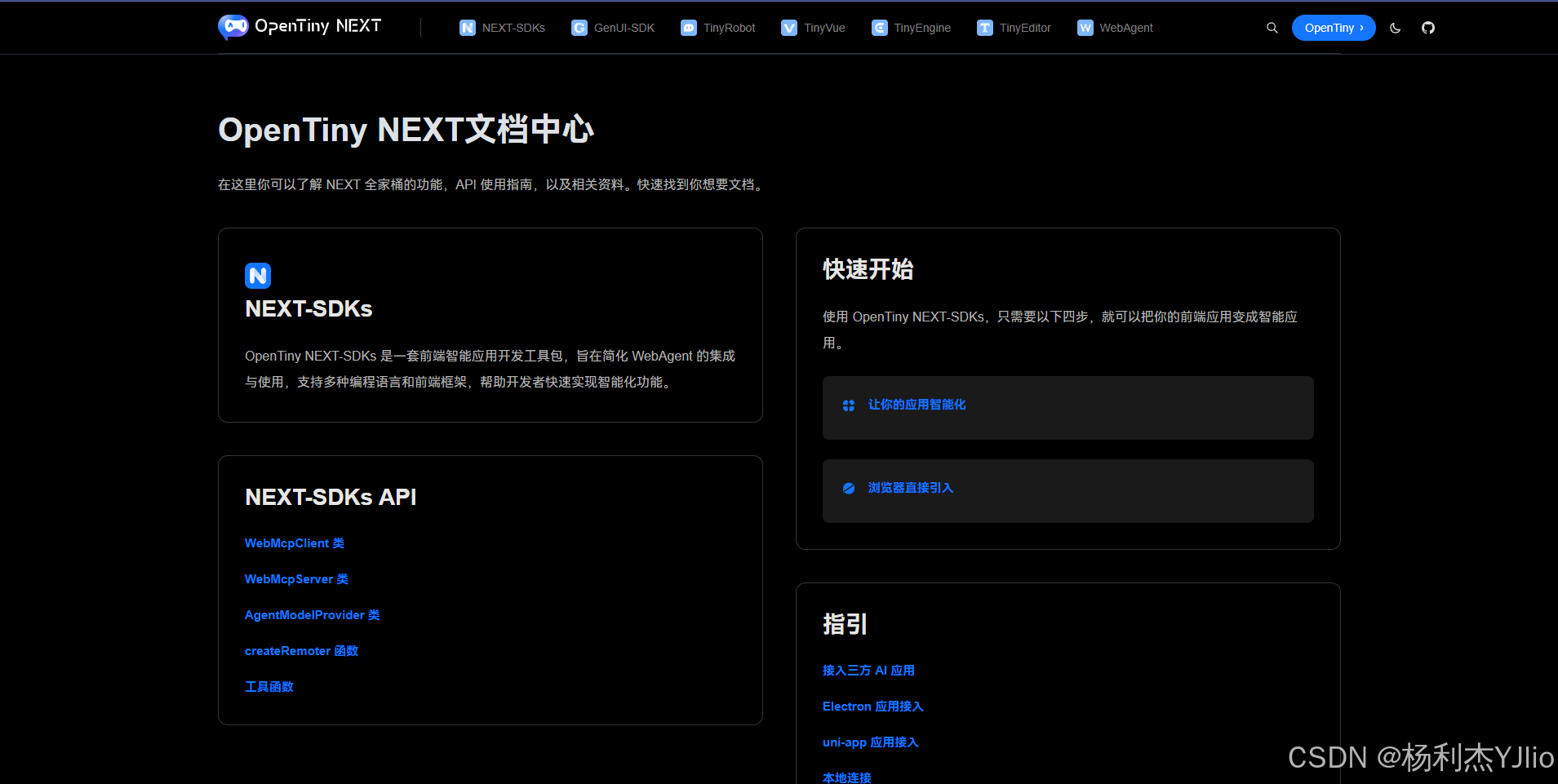Click the NEXT-SDKs API heading
1558x784 pixels.
(331, 497)
